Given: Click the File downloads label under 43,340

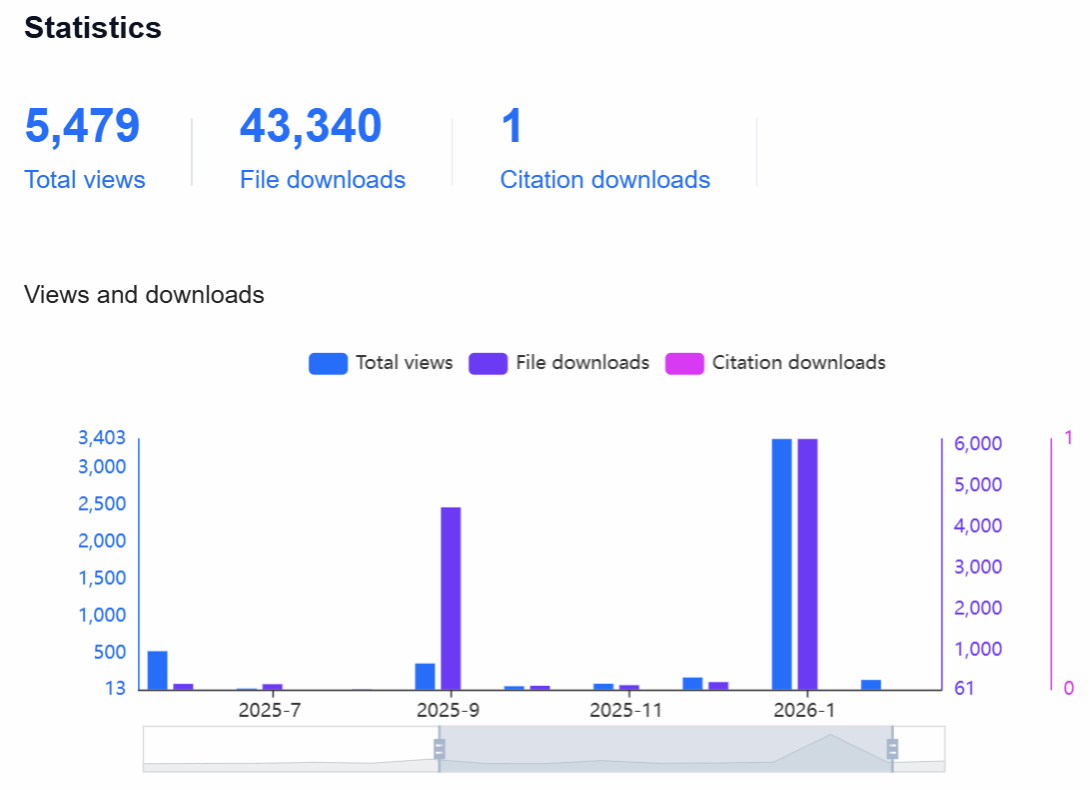Looking at the screenshot, I should click(322, 180).
